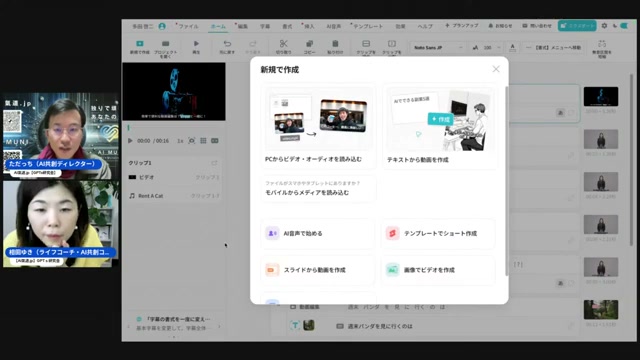Image resolution: width=640 pixels, height=360 pixels.
Task: Toggle the dark mode switch
Action: pyautogui.click(x=624, y=26)
